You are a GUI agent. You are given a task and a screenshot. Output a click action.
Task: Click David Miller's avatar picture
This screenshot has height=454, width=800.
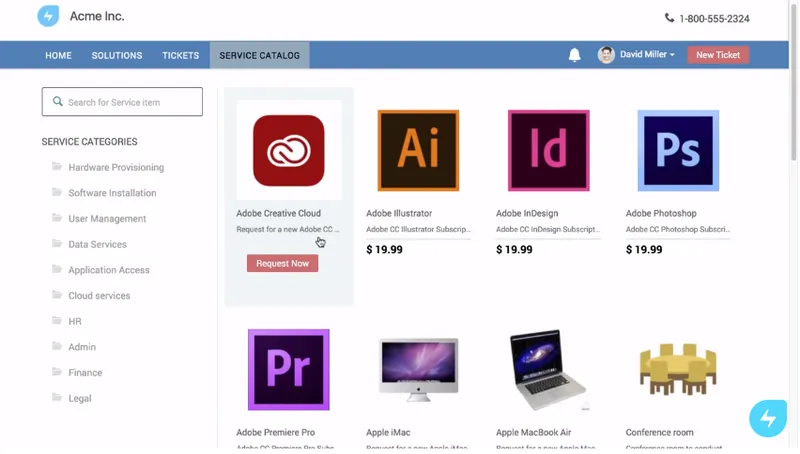(x=606, y=55)
